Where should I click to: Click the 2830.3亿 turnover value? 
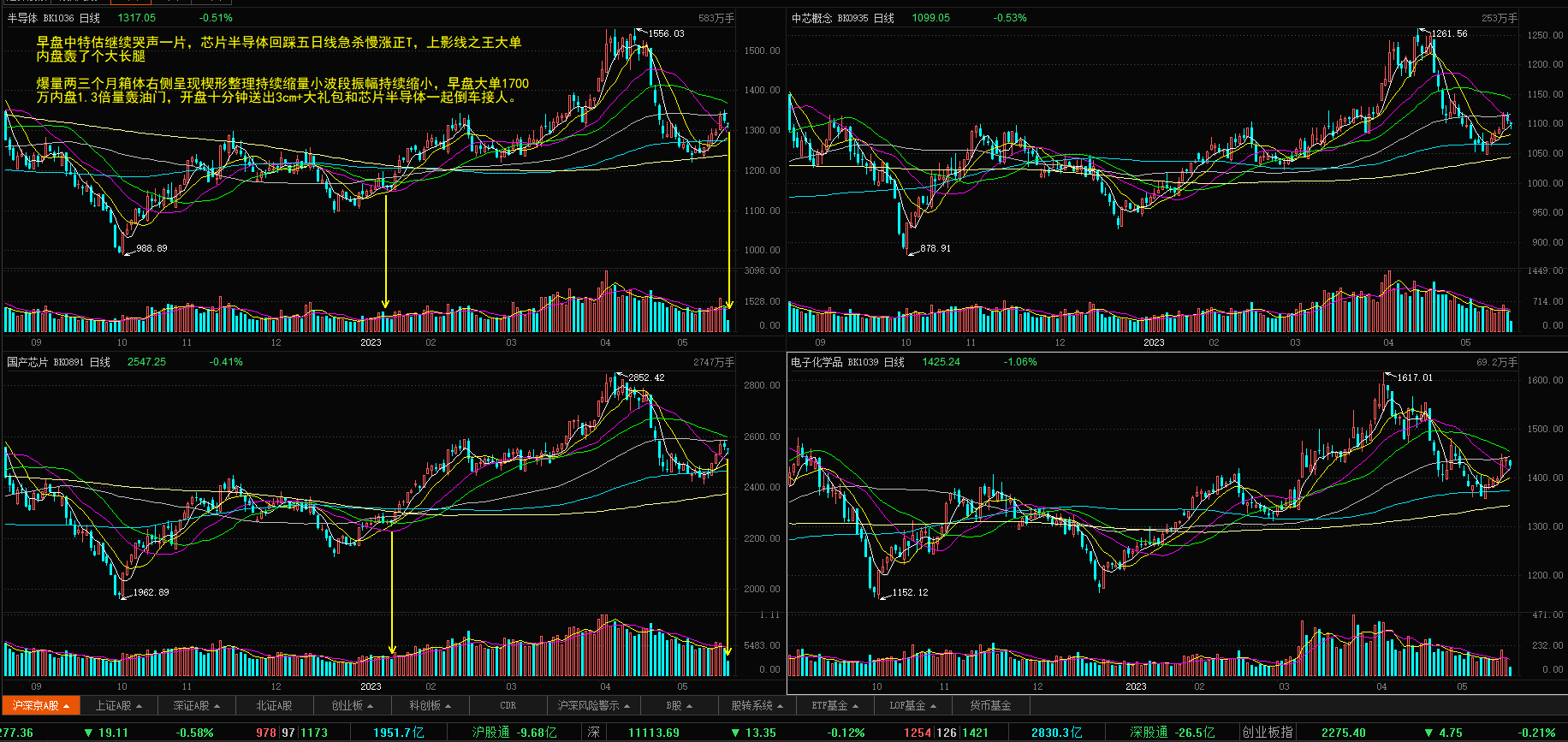click(1057, 733)
